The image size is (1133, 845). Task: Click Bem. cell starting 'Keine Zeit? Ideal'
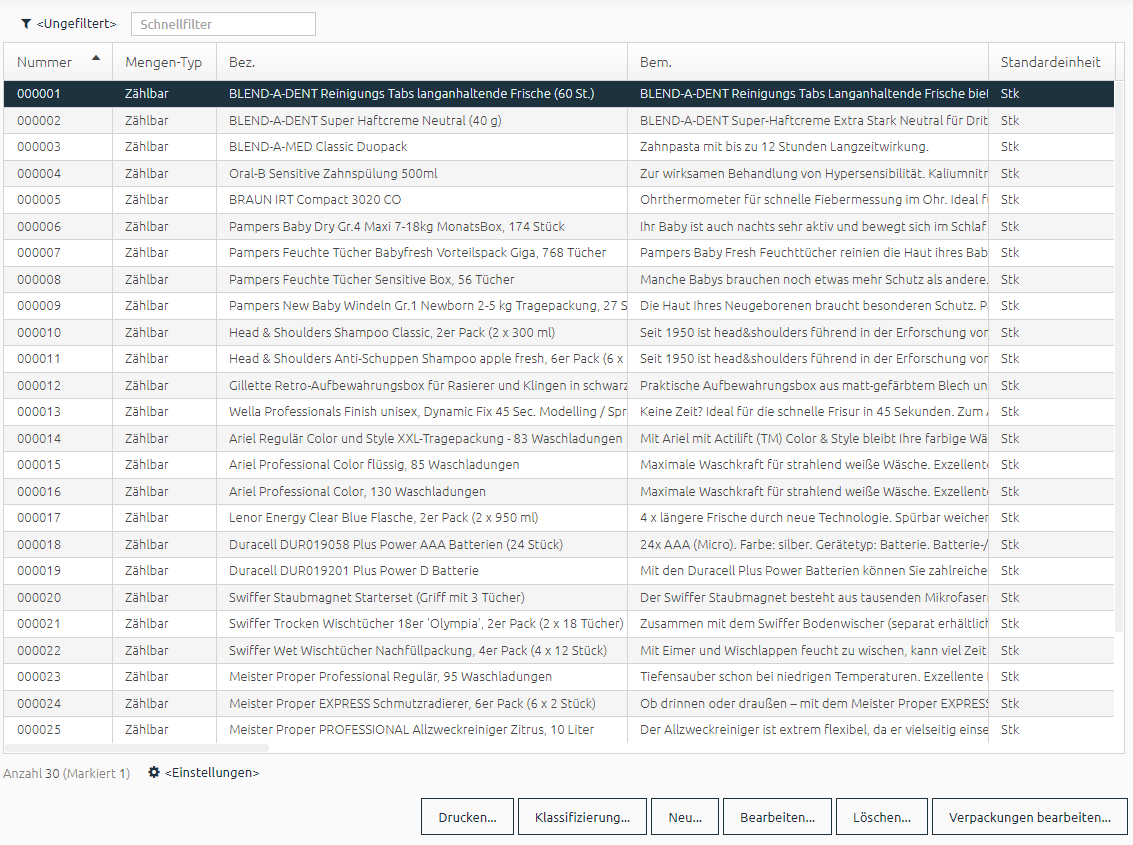[x=808, y=411]
